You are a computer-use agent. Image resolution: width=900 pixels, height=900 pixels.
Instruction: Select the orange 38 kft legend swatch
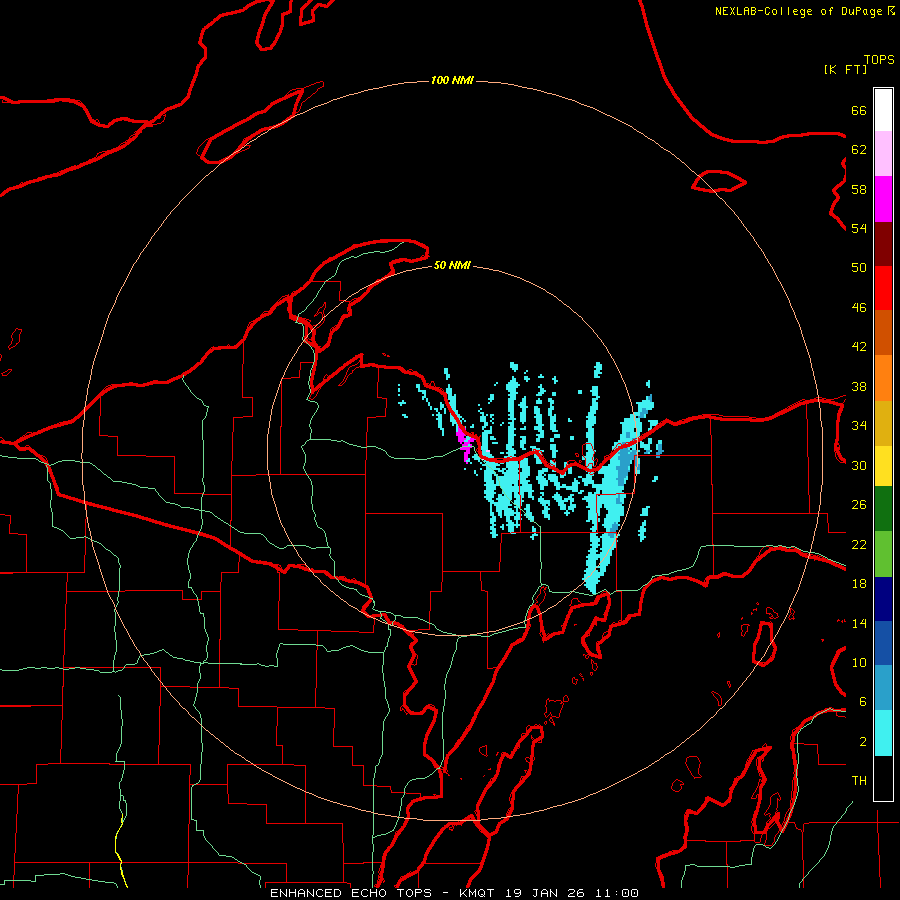tap(883, 378)
